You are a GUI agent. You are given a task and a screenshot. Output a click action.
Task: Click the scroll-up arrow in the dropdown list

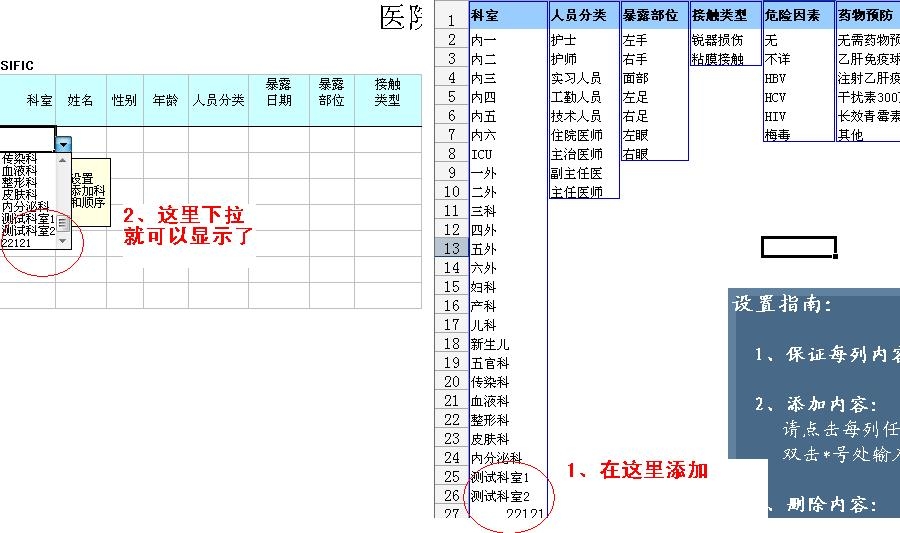tap(63, 159)
